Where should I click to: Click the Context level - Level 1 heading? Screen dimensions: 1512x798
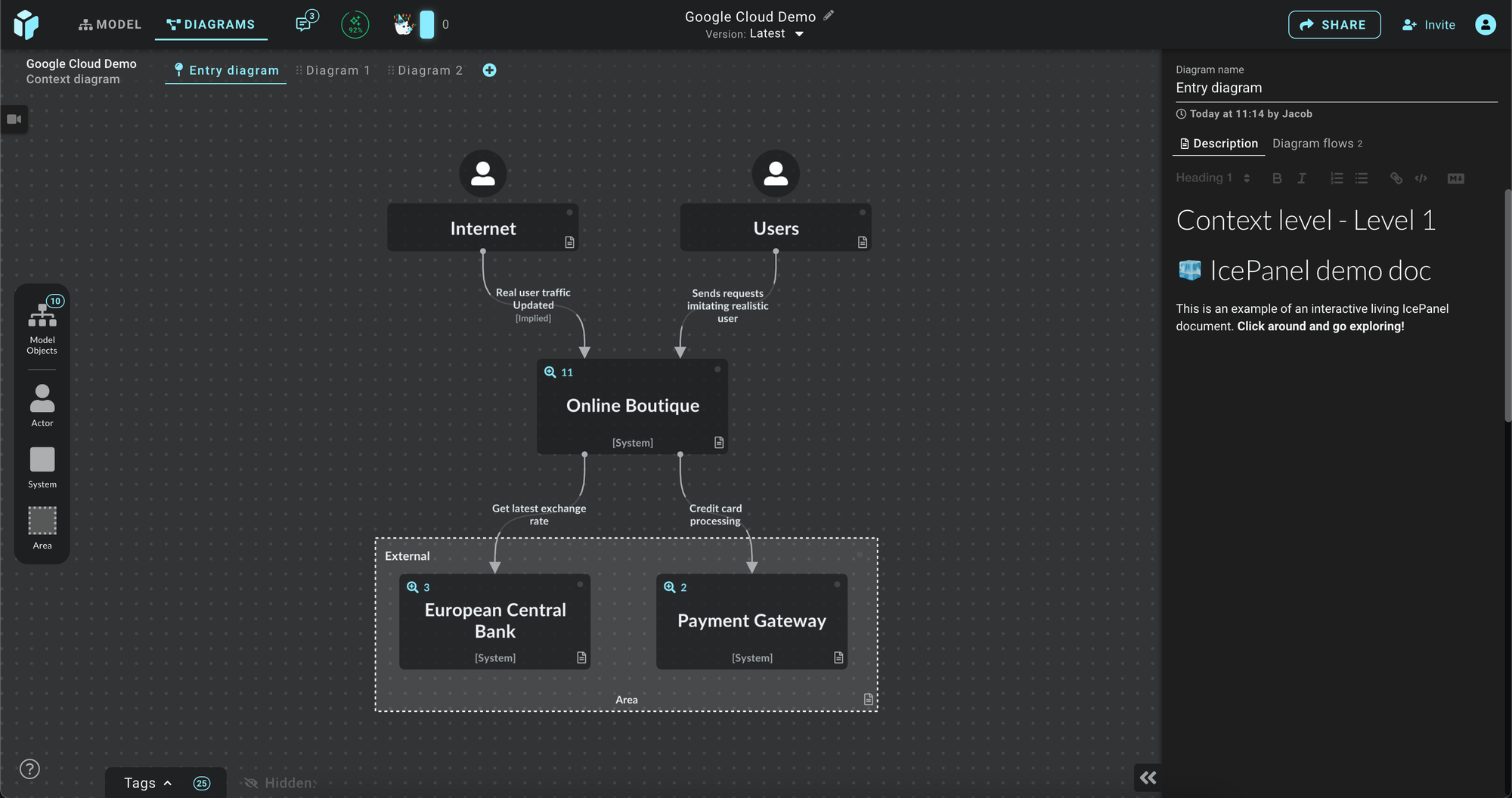click(x=1306, y=221)
